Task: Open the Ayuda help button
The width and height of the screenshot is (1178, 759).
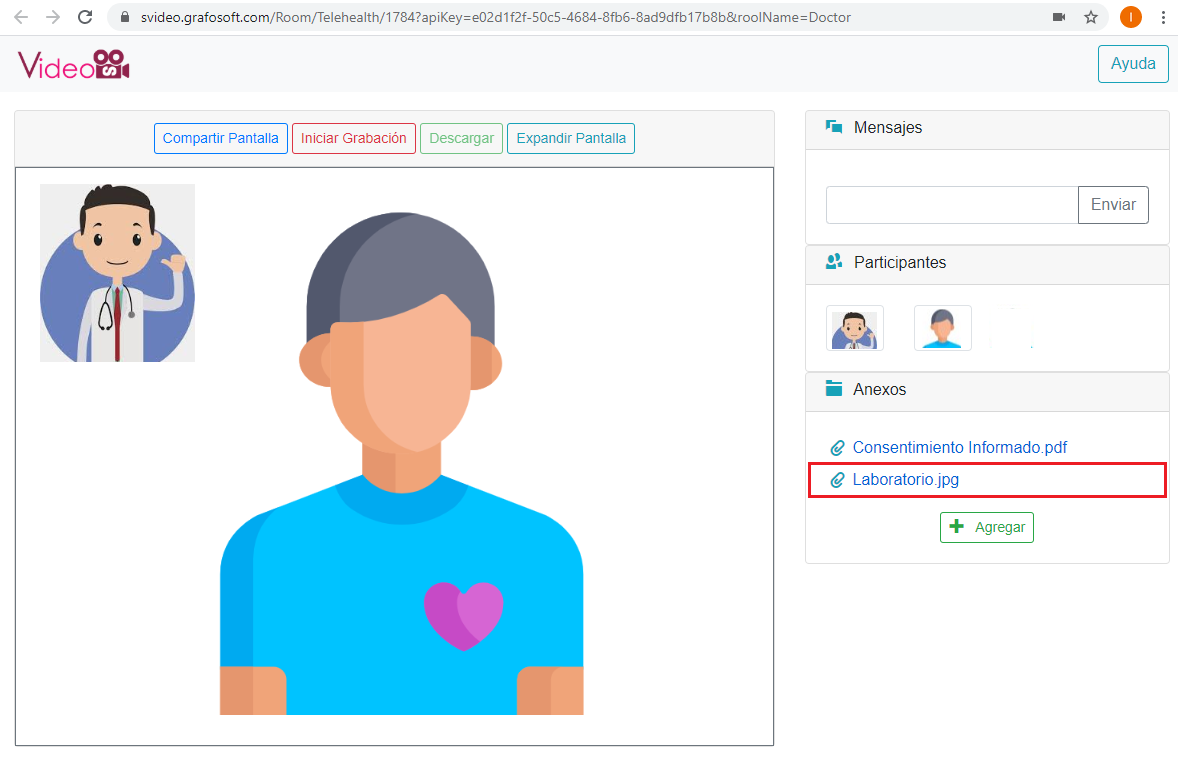Action: tap(1133, 63)
